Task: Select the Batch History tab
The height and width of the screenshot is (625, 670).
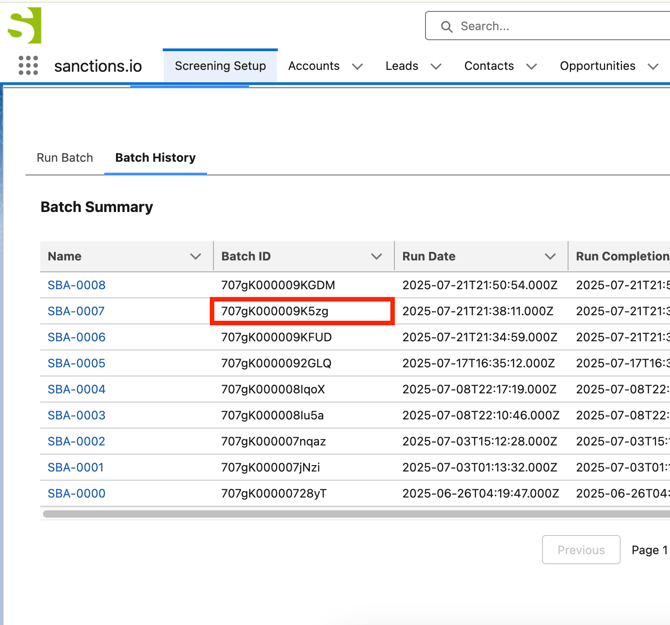Action: 156,158
